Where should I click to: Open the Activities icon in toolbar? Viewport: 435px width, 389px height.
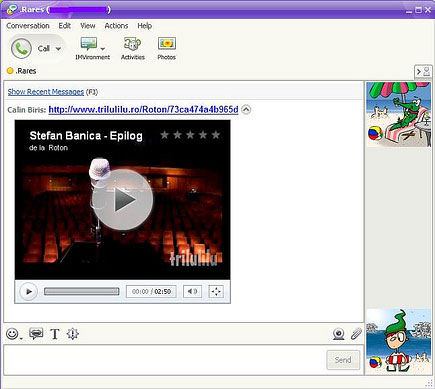point(133,49)
